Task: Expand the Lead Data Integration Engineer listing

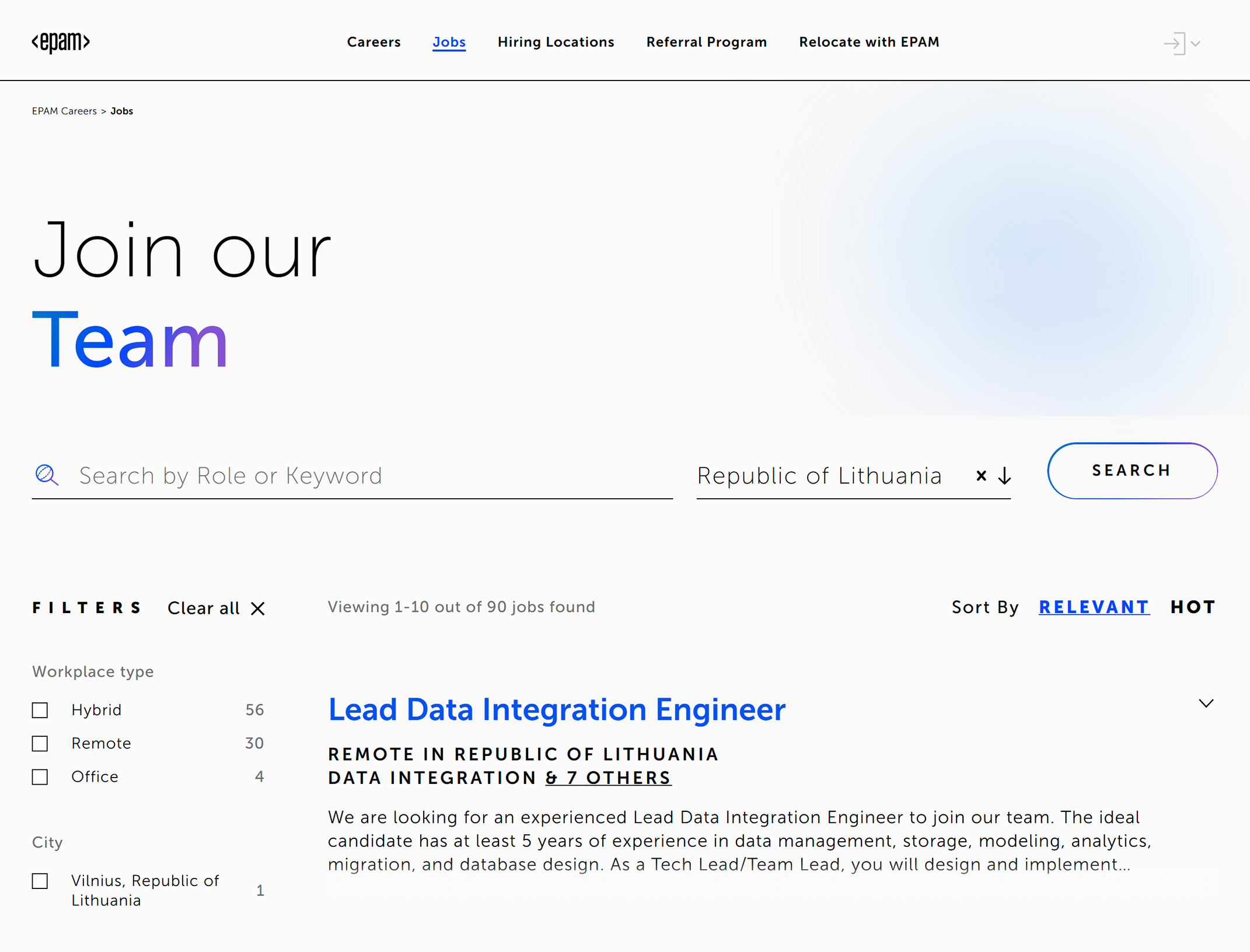Action: coord(1206,703)
